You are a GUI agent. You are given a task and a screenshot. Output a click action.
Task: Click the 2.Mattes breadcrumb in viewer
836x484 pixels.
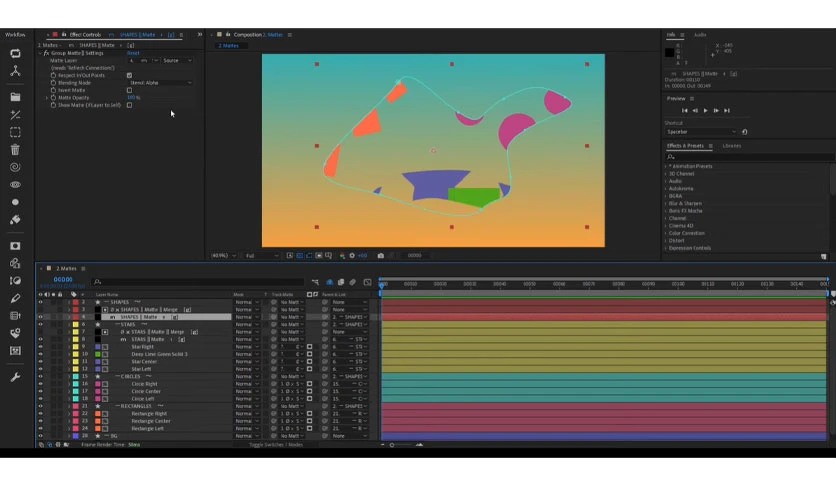coord(229,46)
